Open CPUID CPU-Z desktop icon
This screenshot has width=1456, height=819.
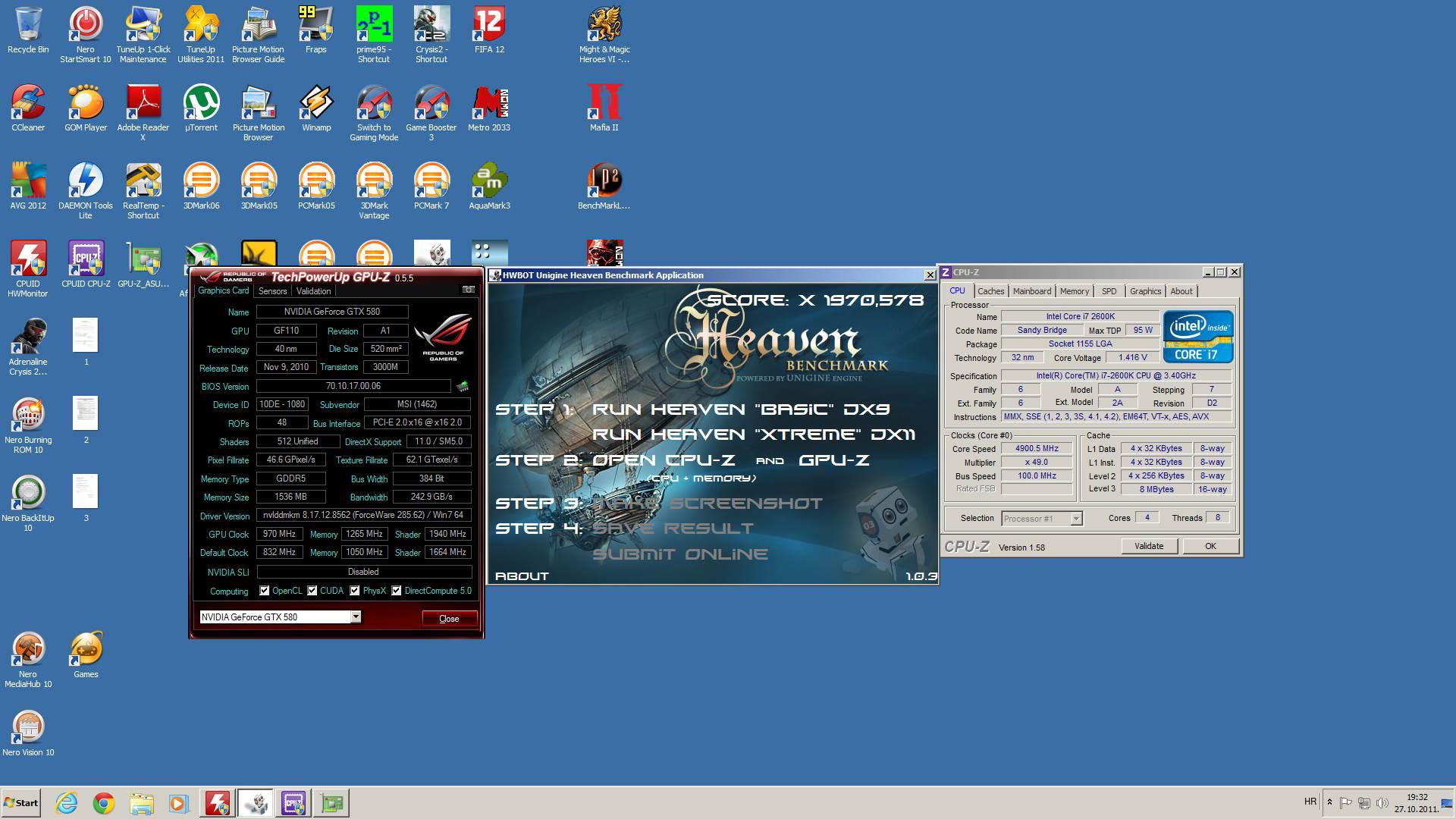pyautogui.click(x=86, y=265)
